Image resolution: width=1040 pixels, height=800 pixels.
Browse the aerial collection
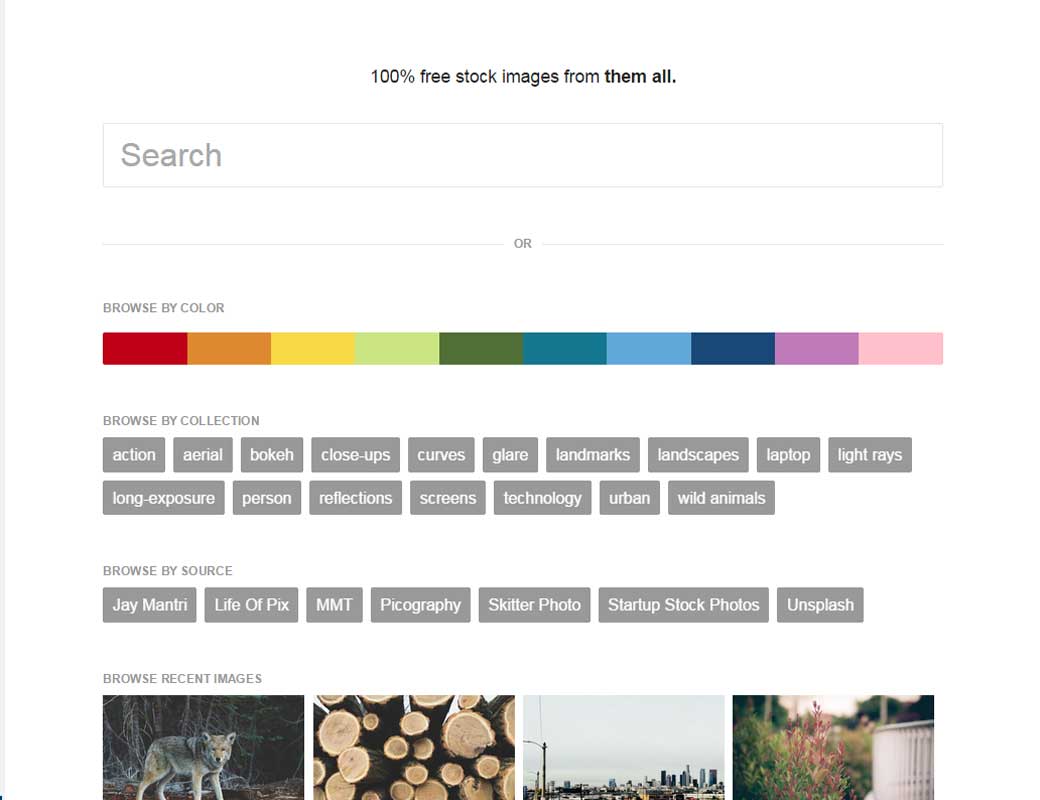[x=203, y=455]
